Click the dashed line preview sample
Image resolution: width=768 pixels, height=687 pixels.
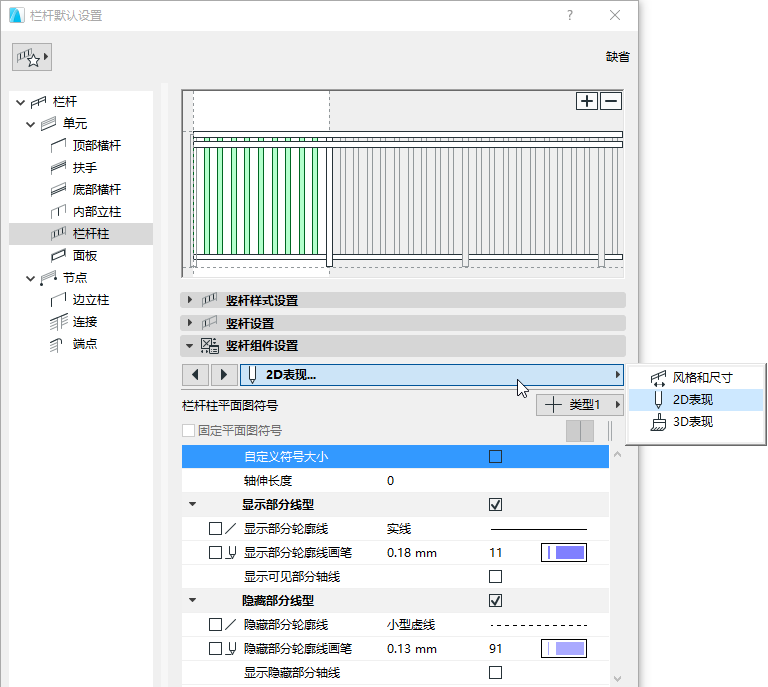pyautogui.click(x=539, y=625)
